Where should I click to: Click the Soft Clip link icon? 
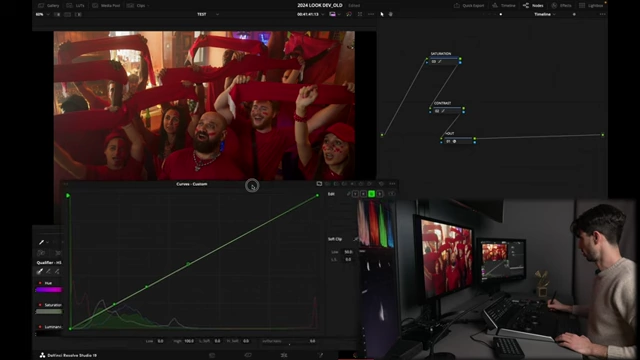(x=355, y=239)
